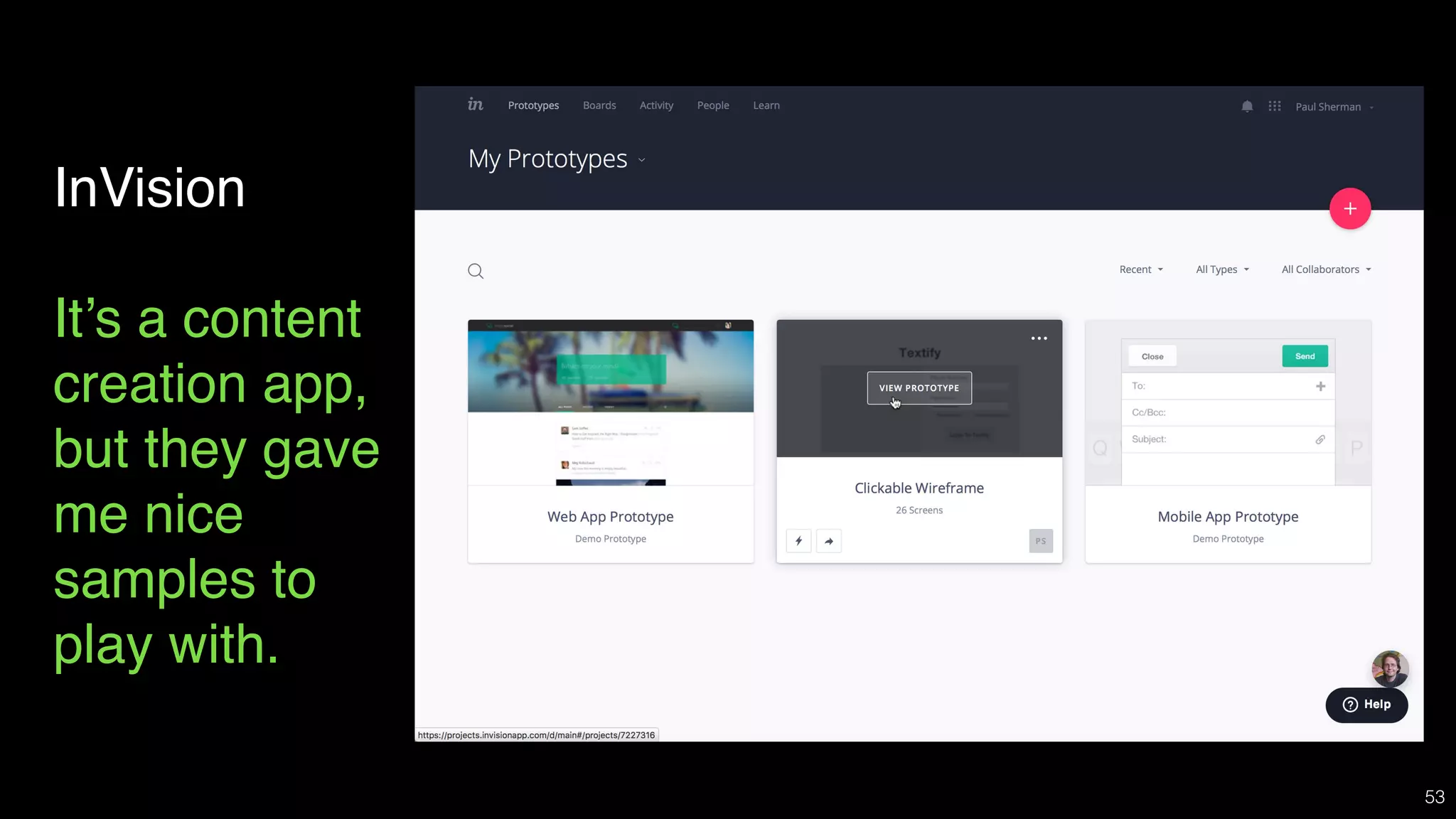Click the Send button in Mobile App thumbnail
Screen dimensions: 1456x819
[x=1305, y=356]
